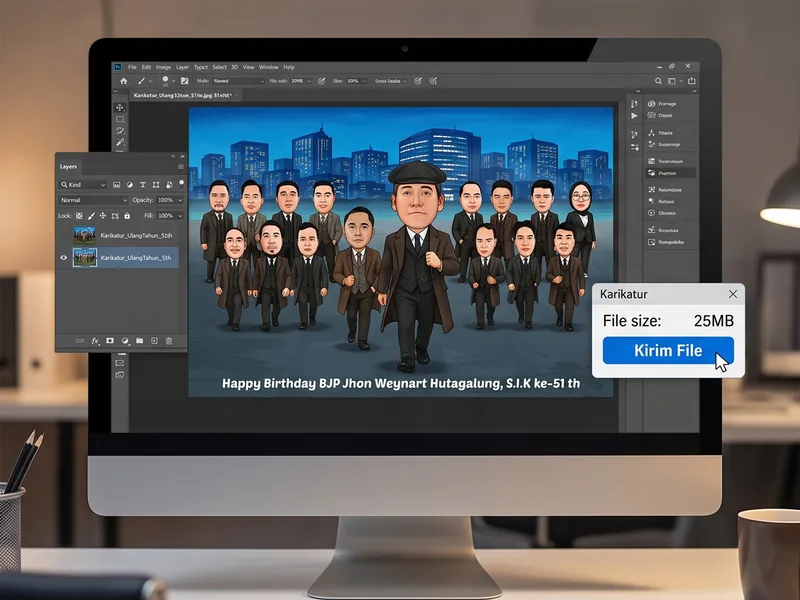Create a new layer icon
The height and width of the screenshot is (600, 800).
tap(154, 341)
